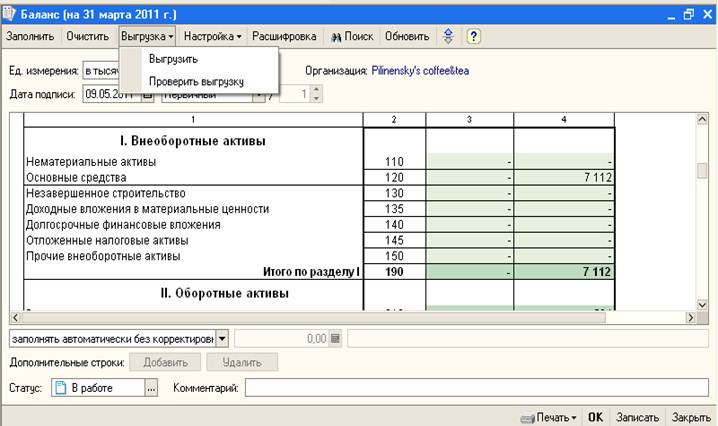Click column header 4
Viewport: 718px width, 426px height.
tap(564, 120)
